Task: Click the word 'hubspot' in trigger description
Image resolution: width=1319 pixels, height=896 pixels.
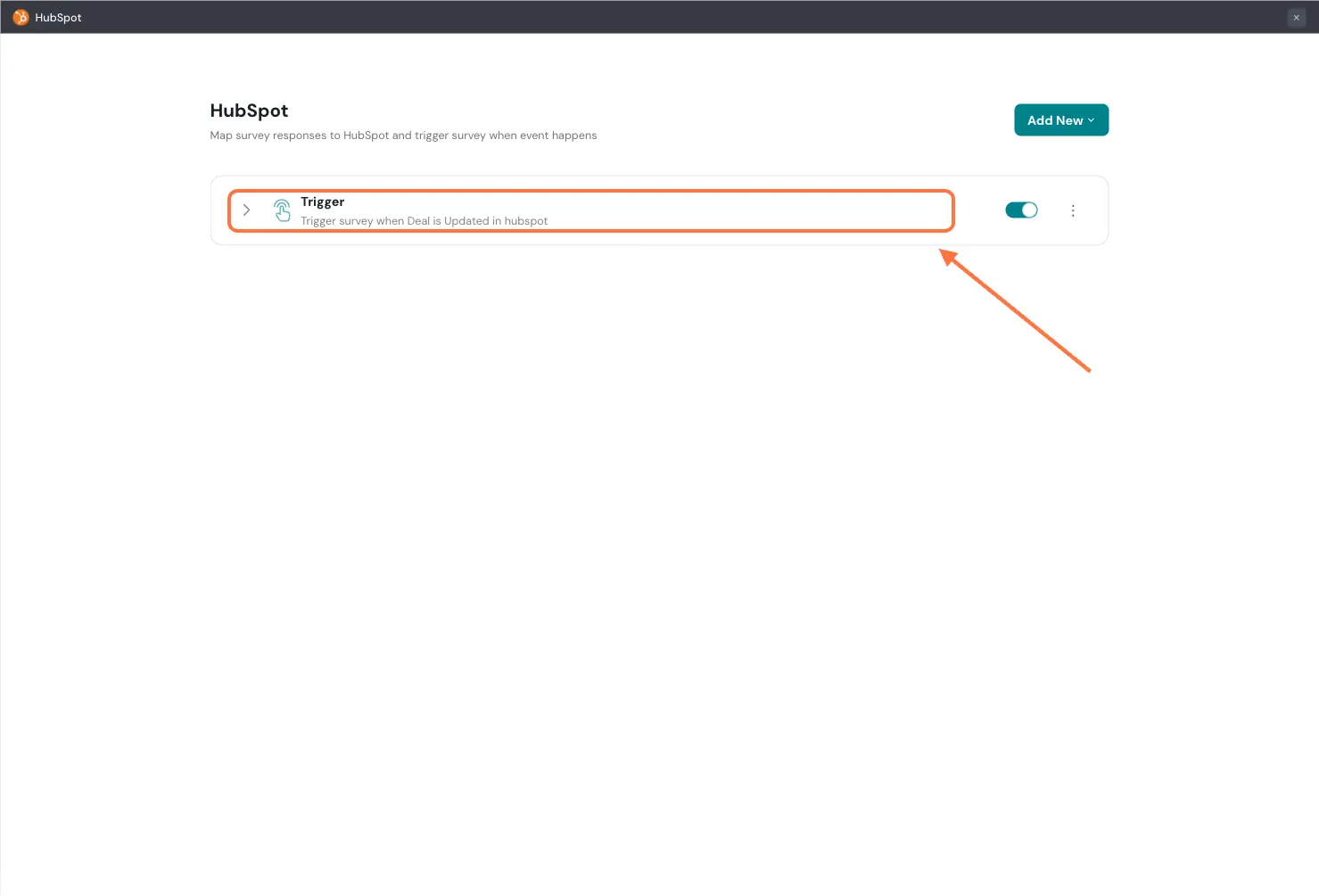Action: pyautogui.click(x=526, y=221)
